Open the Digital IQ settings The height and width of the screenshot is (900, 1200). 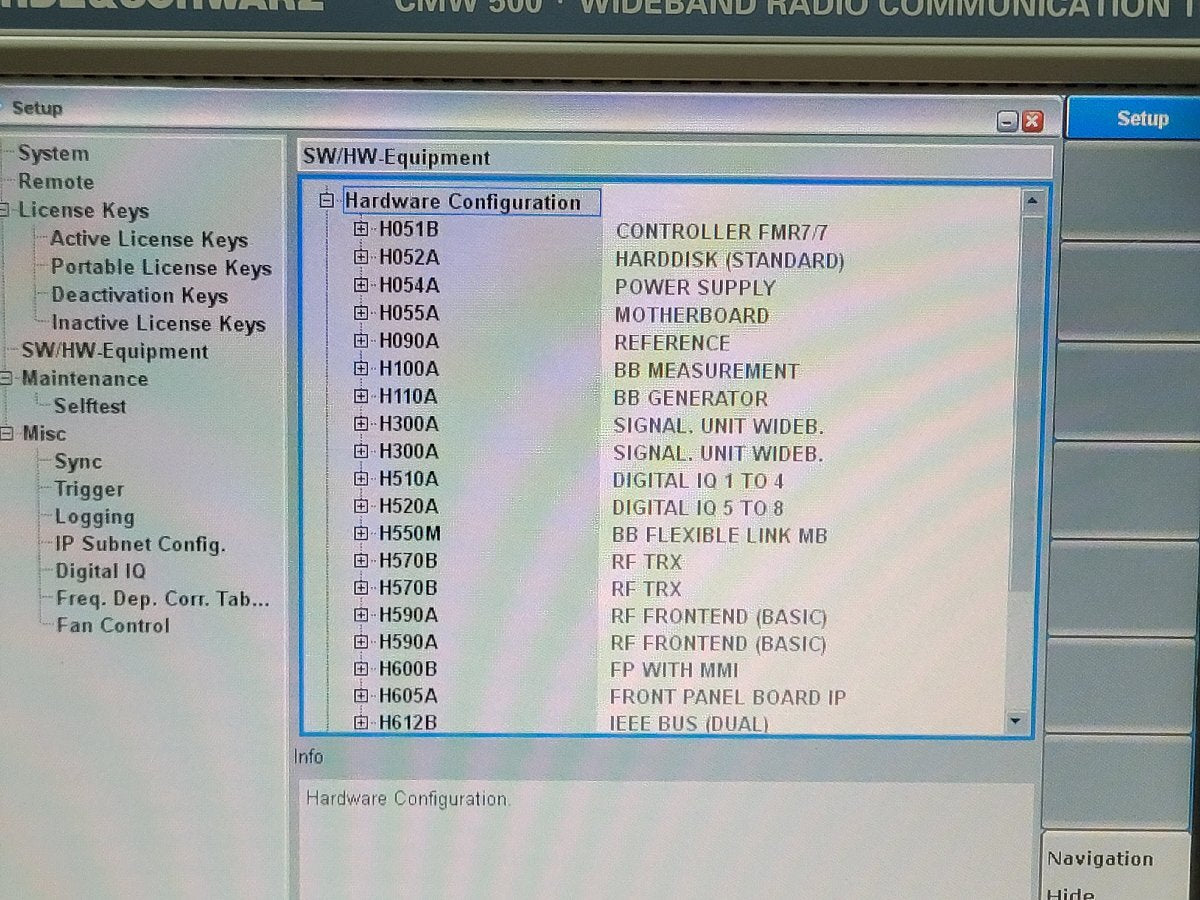(100, 572)
